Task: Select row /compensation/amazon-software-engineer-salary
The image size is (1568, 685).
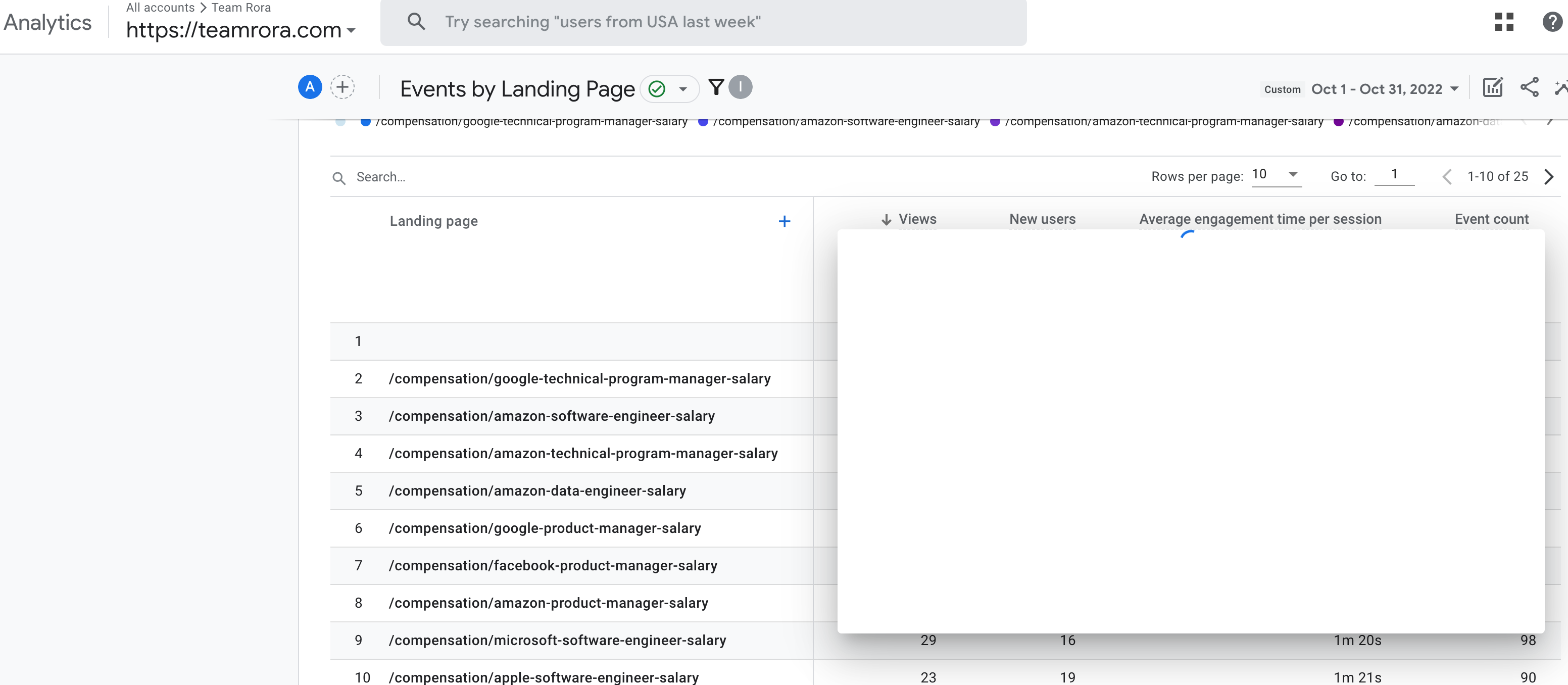Action: (552, 416)
